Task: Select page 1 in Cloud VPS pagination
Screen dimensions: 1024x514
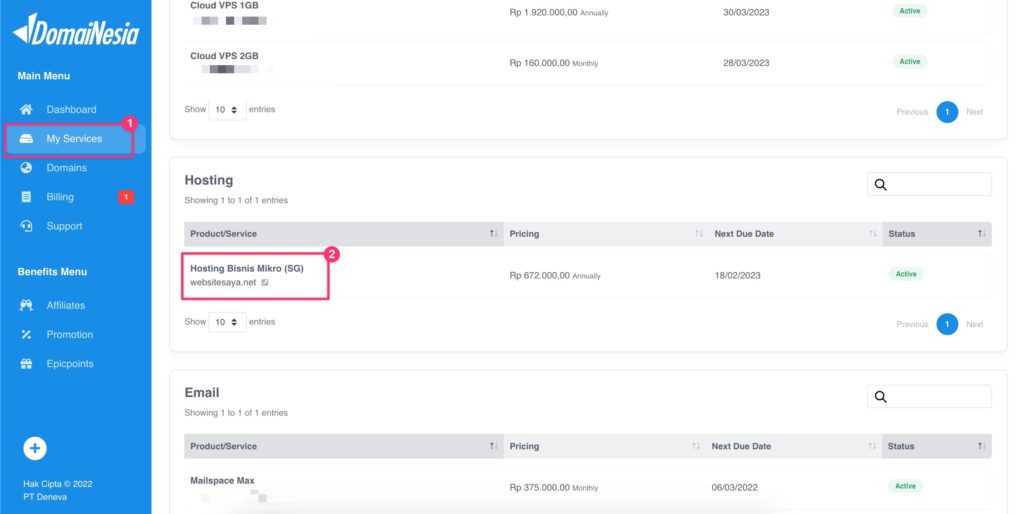Action: (946, 112)
